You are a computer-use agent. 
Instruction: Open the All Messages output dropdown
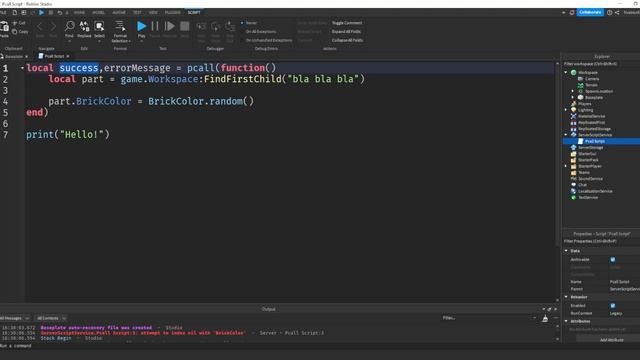pos(14,318)
